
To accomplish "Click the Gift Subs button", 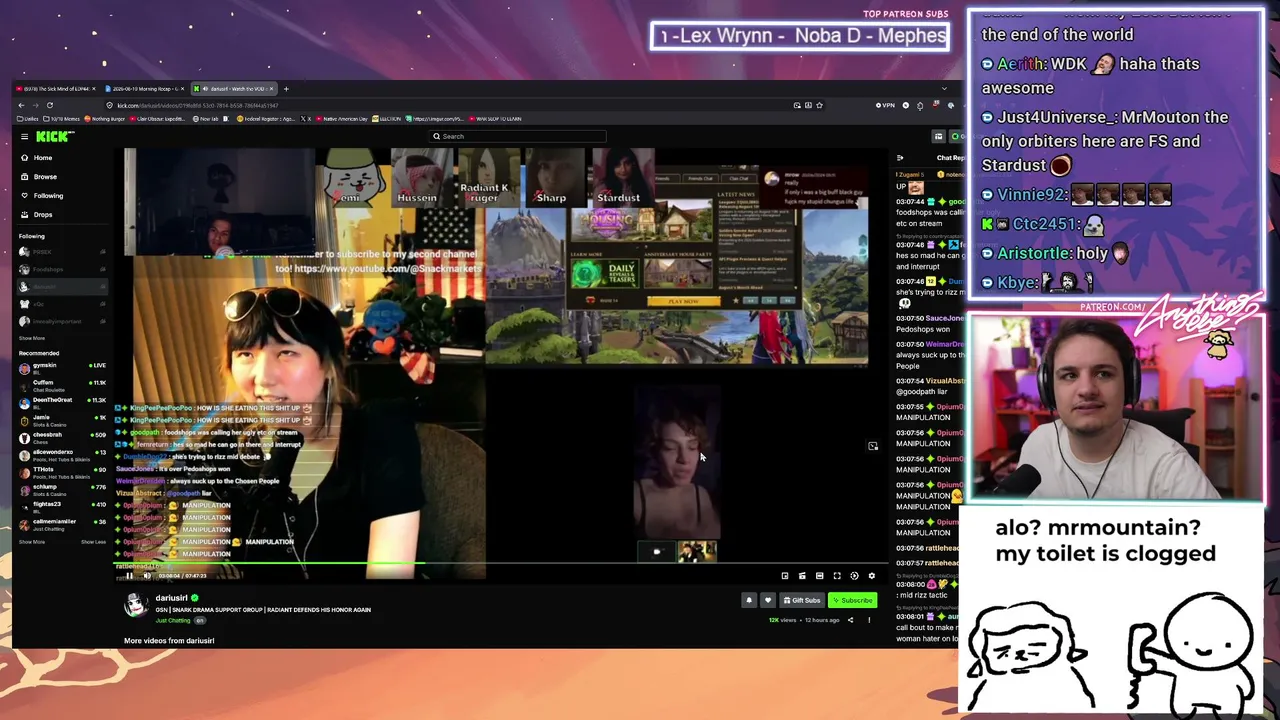I will coord(802,601).
